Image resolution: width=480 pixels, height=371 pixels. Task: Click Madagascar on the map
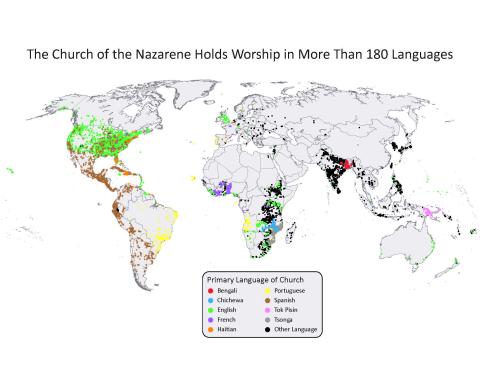point(291,233)
